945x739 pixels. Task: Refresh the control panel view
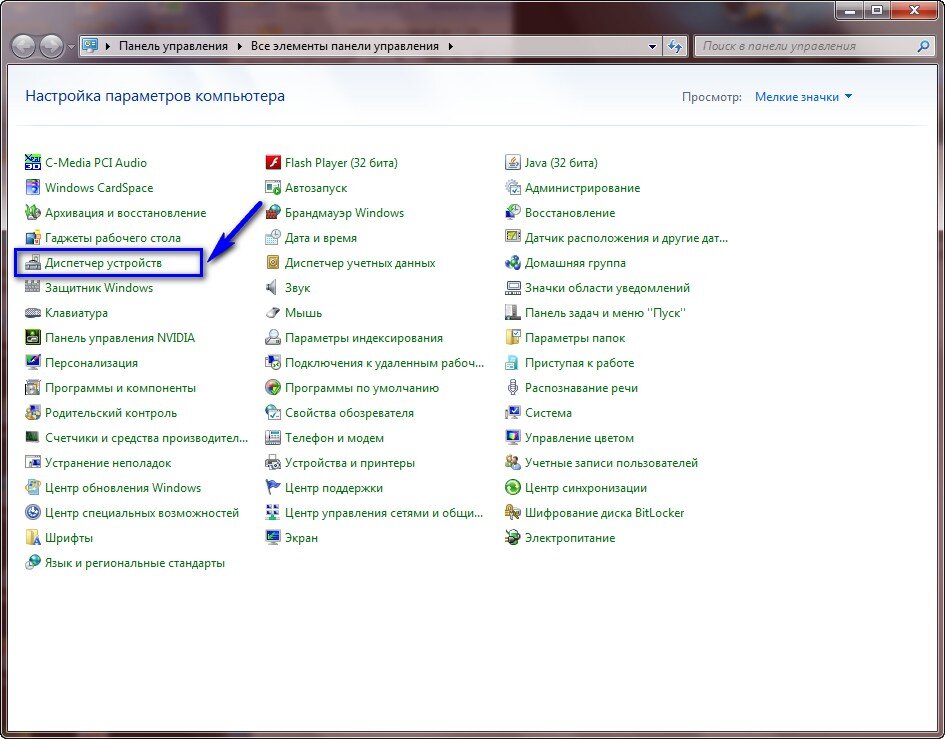tap(676, 46)
